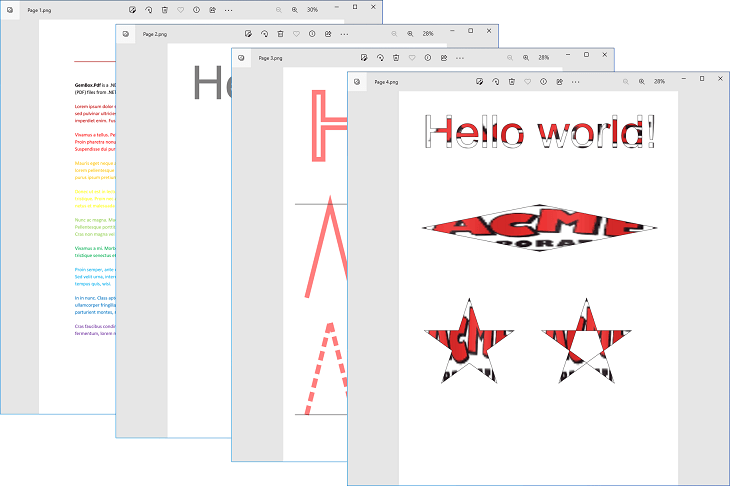The image size is (730, 486).
Task: Show file info for Page 4.png
Action: [544, 81]
